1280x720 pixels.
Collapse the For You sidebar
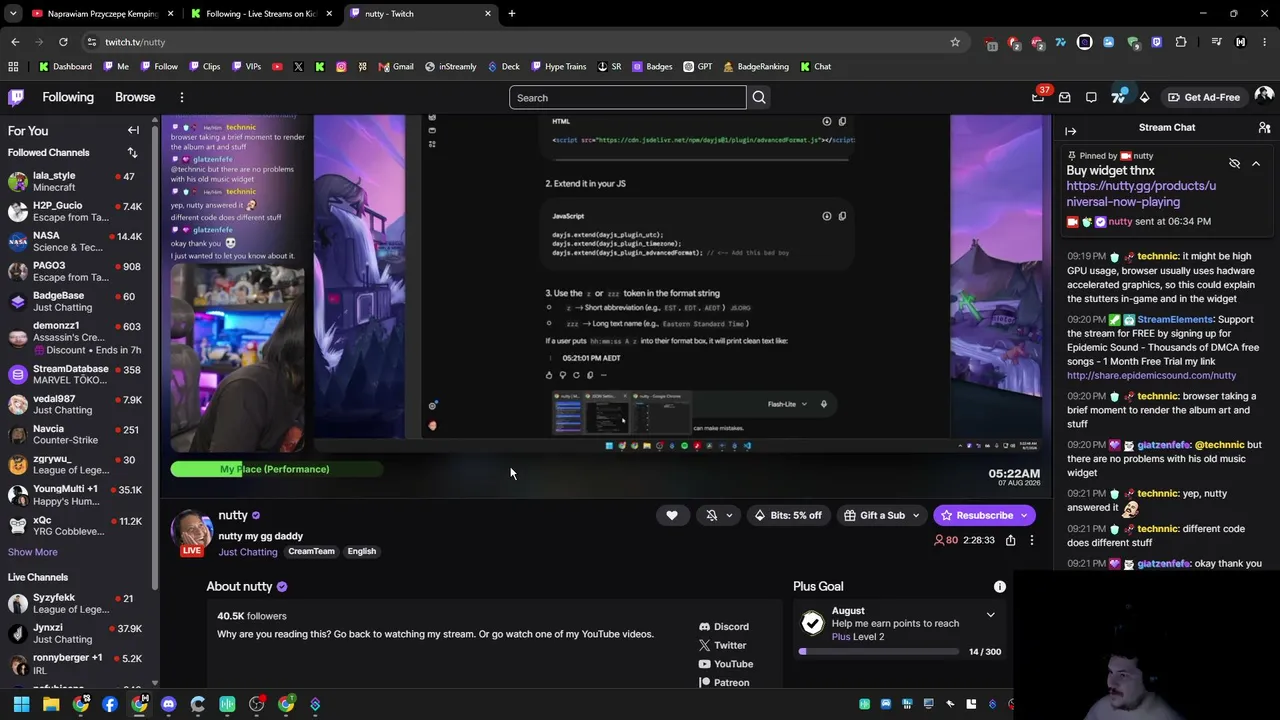click(133, 130)
